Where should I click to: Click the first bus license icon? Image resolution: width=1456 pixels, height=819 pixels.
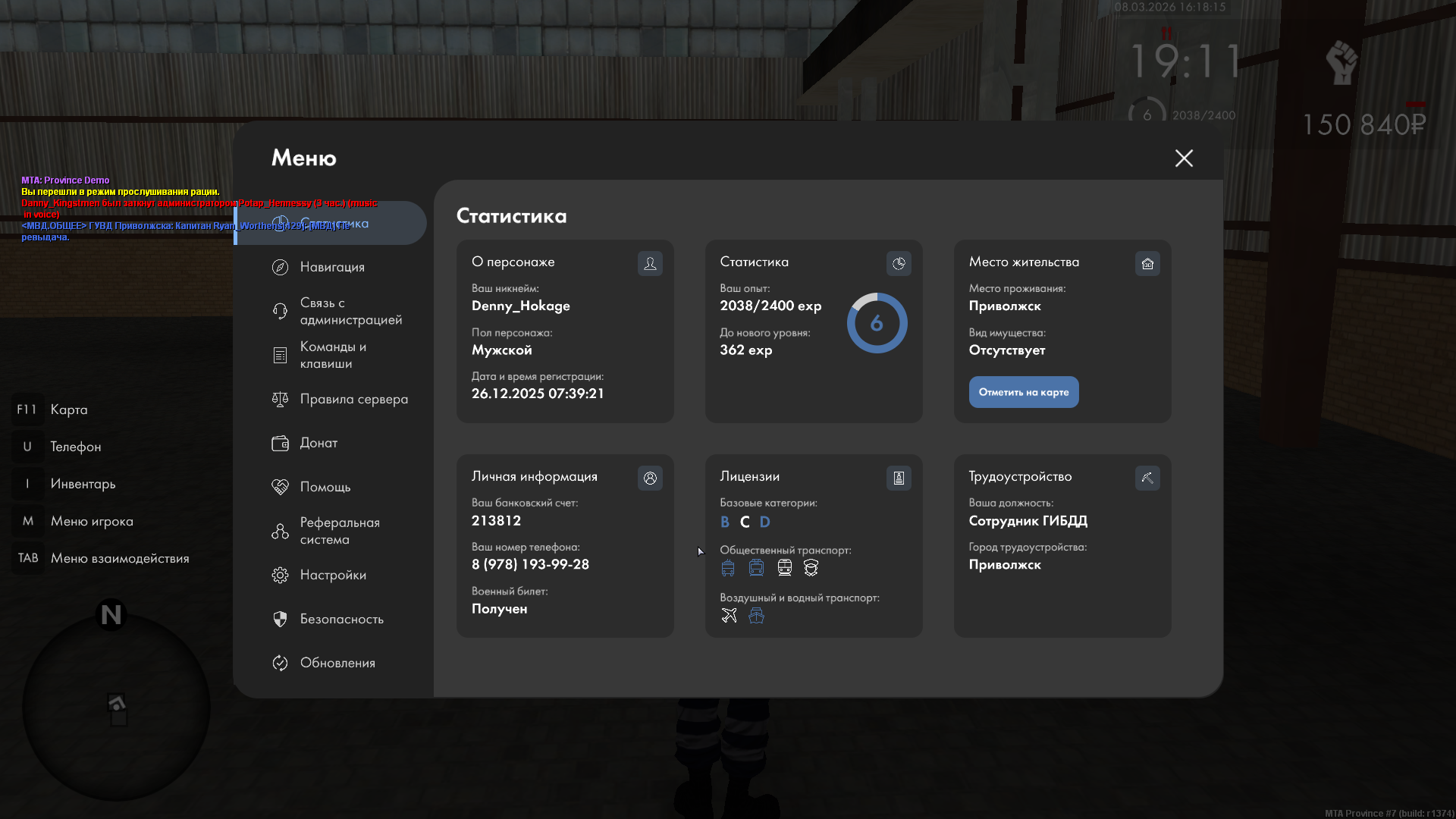click(728, 568)
